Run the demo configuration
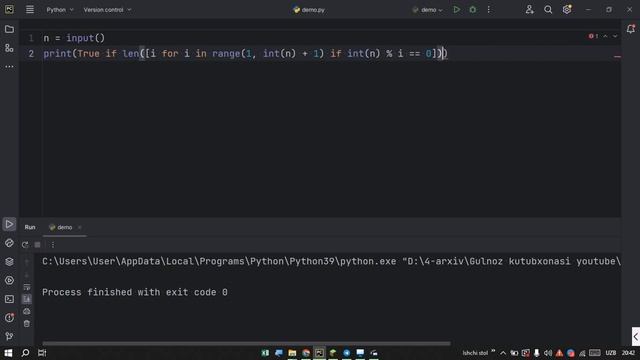 tap(456, 9)
